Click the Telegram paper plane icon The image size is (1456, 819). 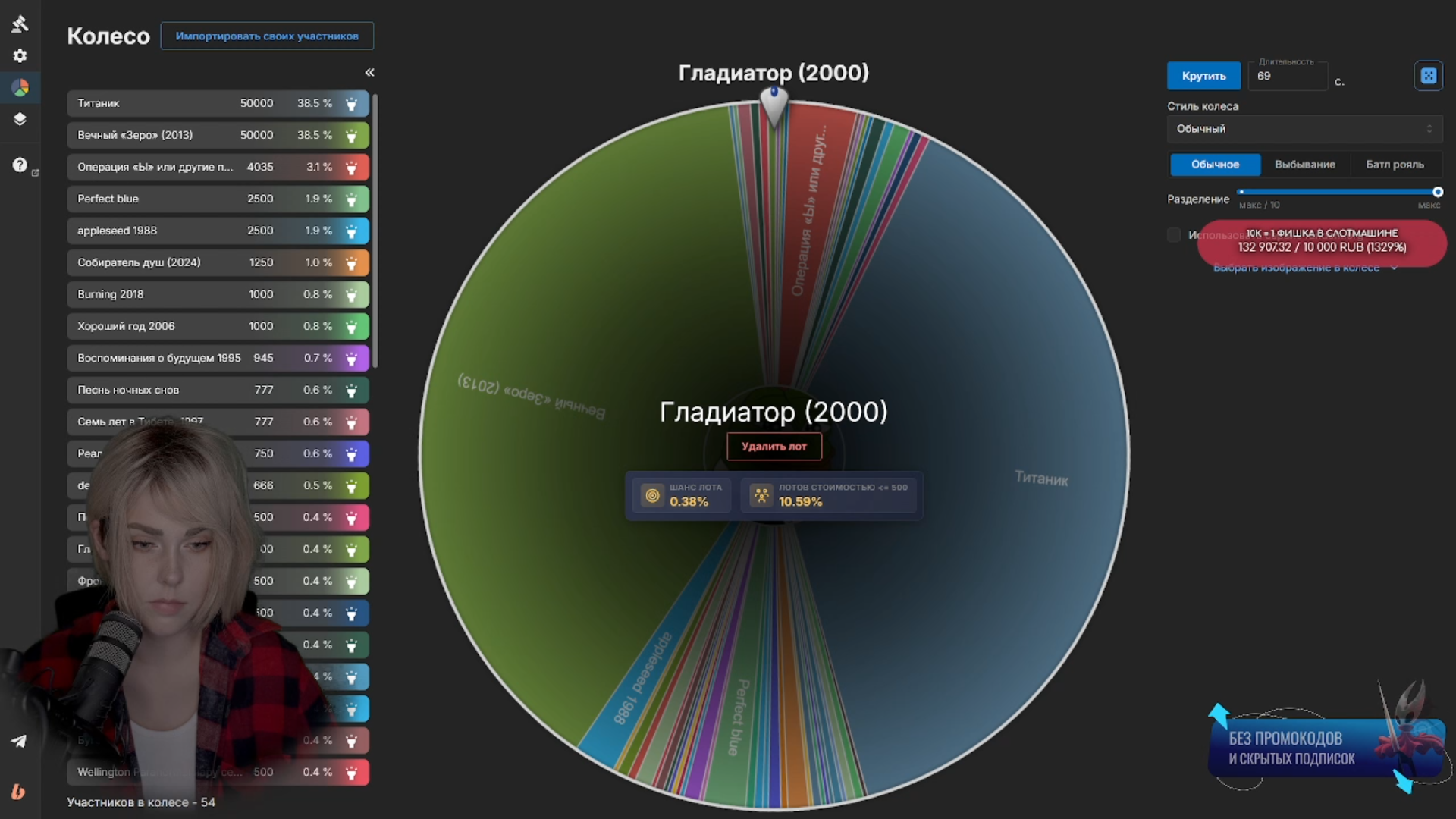coord(20,742)
